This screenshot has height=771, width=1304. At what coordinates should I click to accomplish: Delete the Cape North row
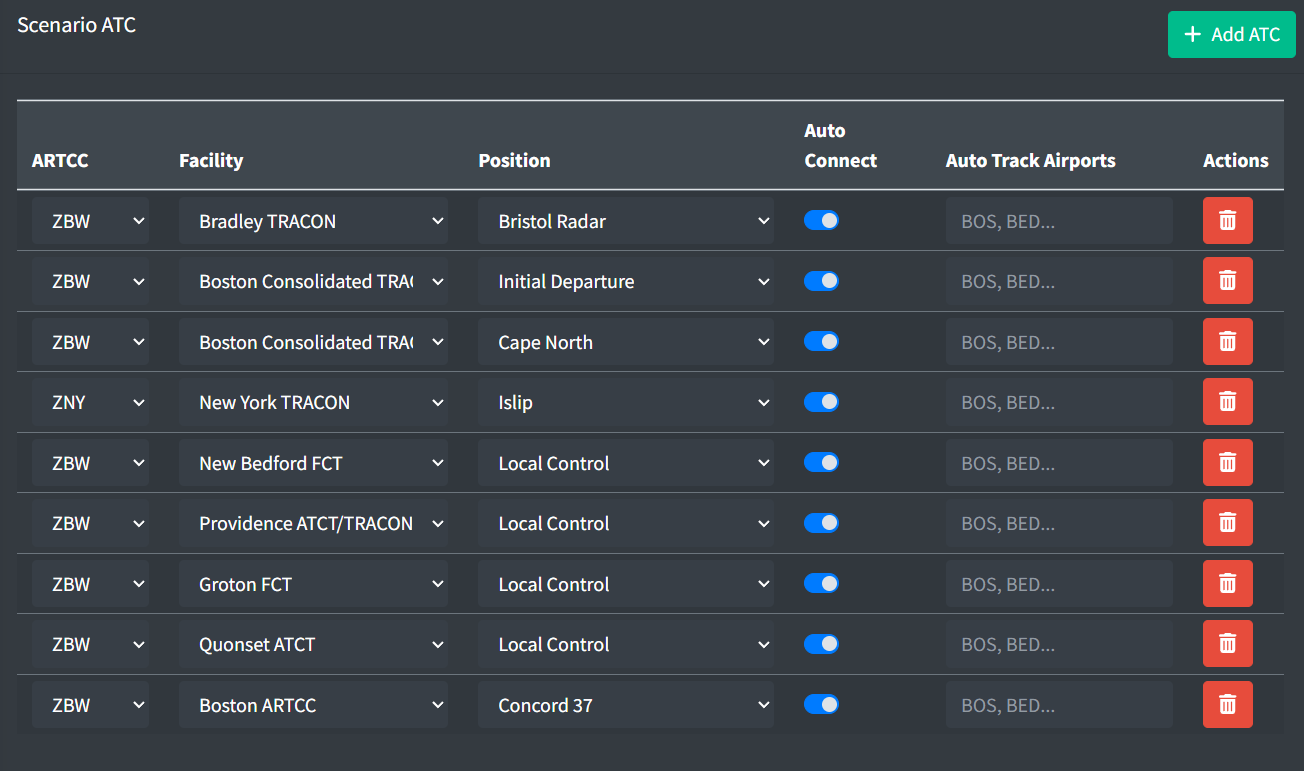click(x=1227, y=342)
